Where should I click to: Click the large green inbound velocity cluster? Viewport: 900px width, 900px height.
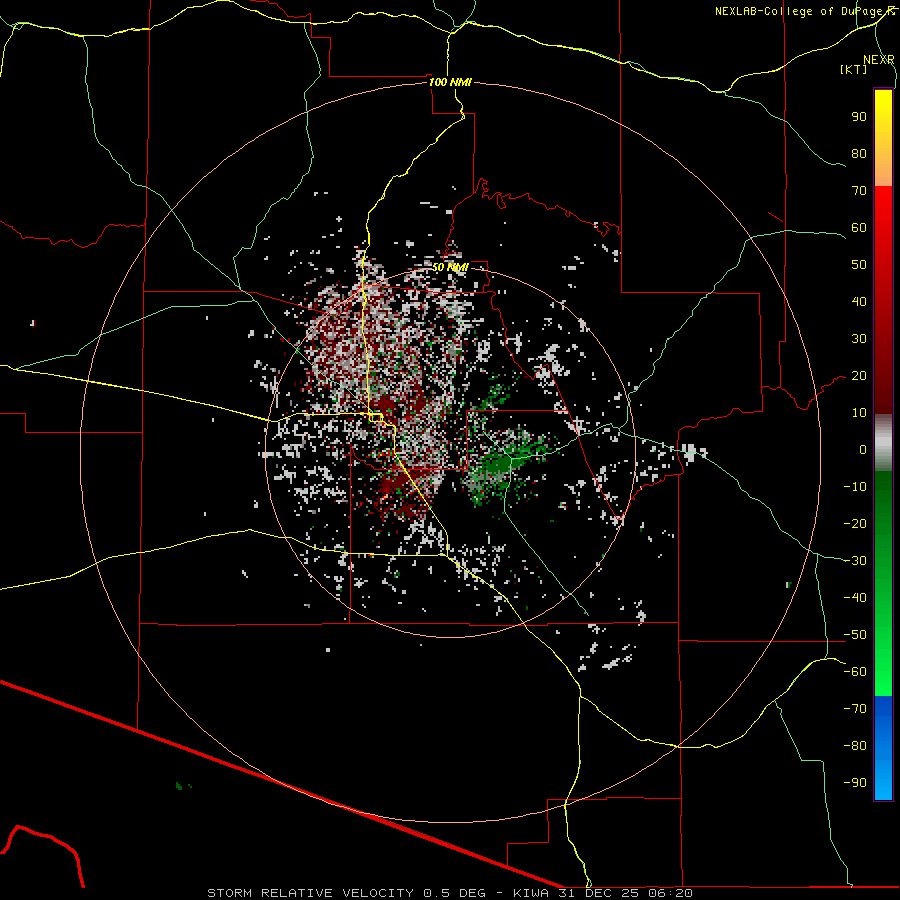pos(501,462)
